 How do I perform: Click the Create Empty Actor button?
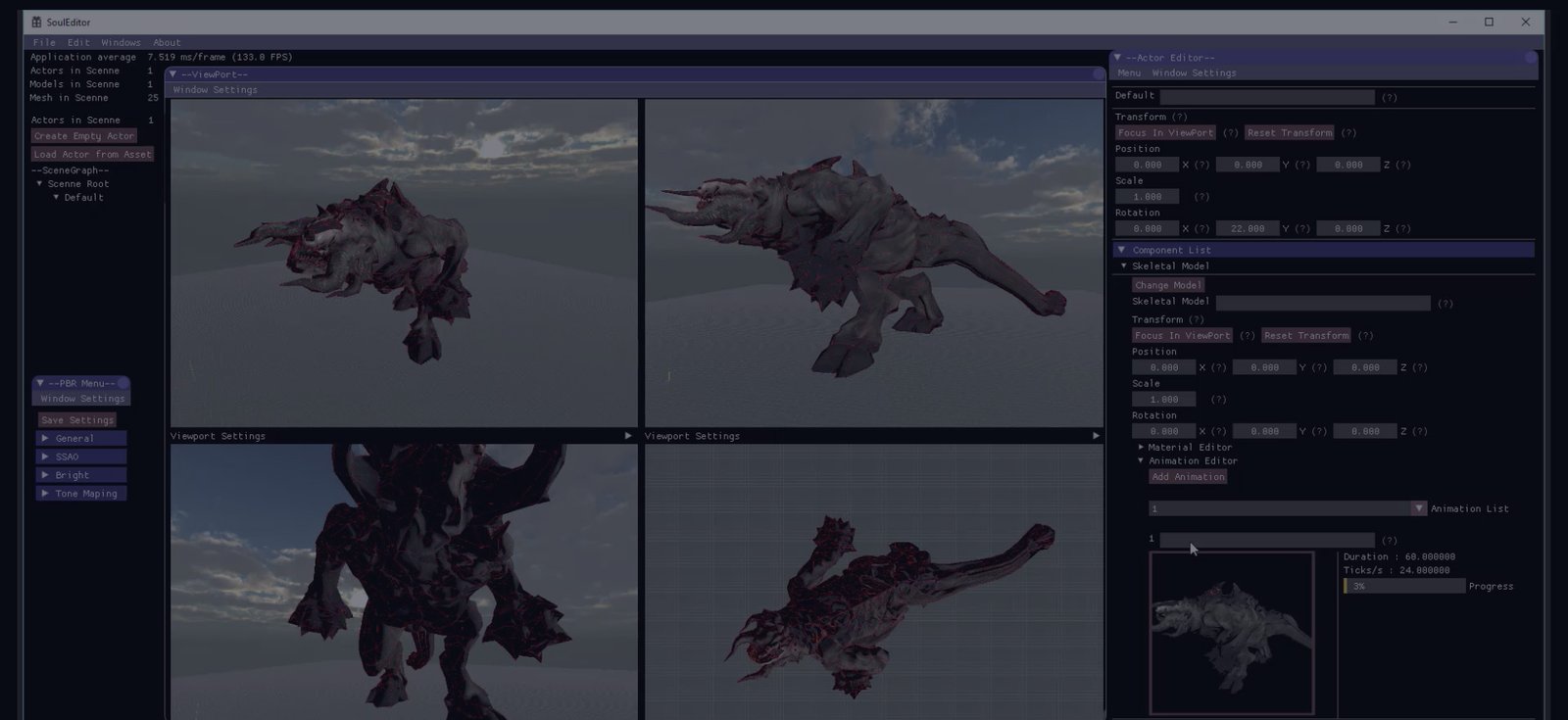coord(83,136)
